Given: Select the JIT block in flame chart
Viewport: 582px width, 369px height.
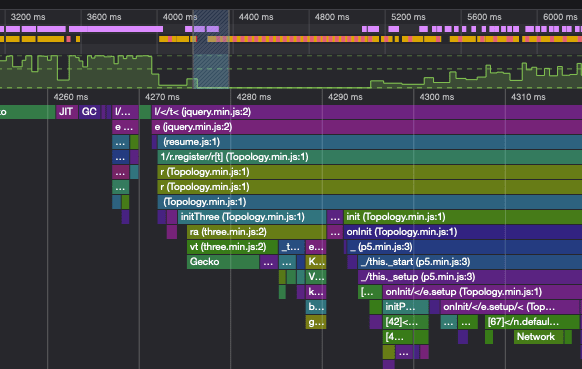Looking at the screenshot, I should 66,112.
